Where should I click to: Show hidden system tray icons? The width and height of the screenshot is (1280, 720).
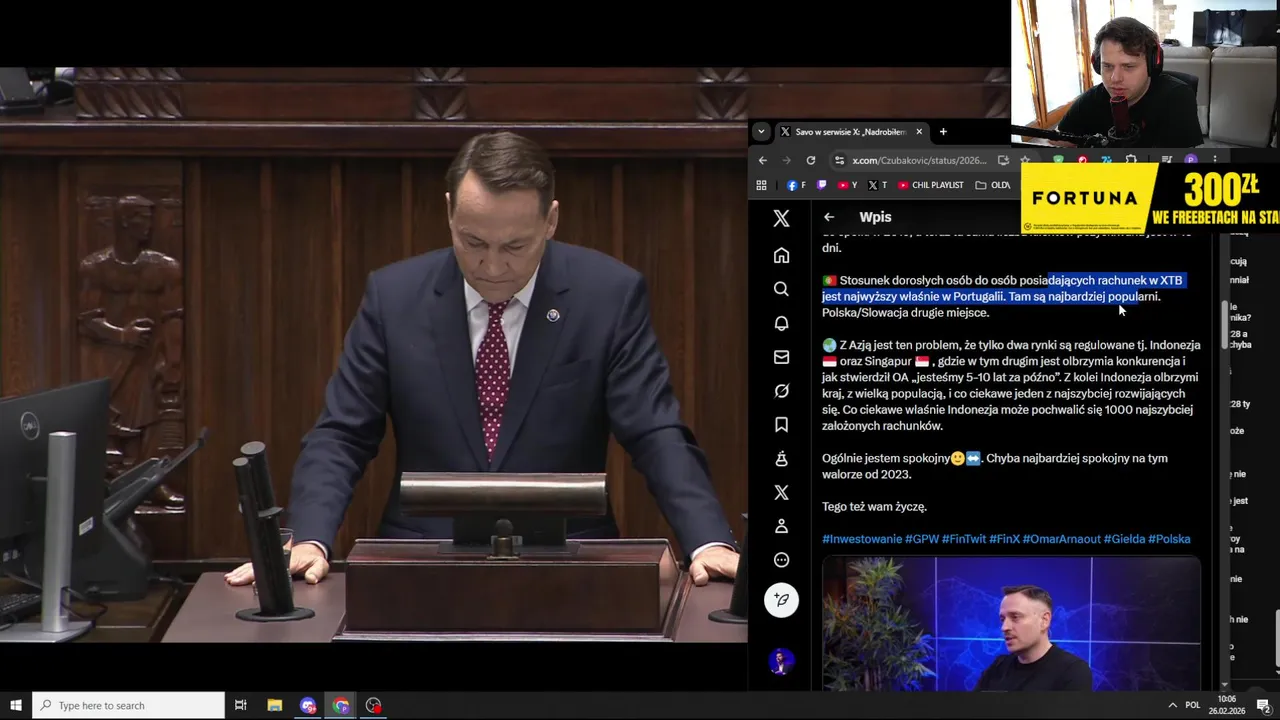pos(1172,705)
